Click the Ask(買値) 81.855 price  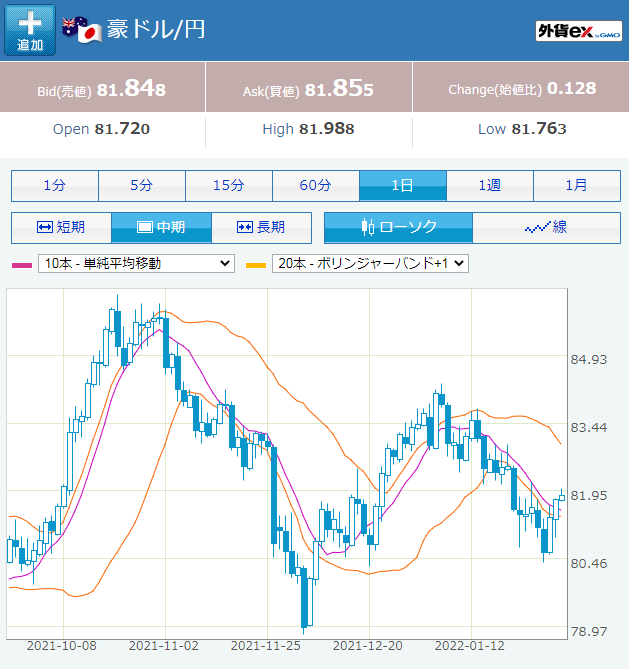coord(308,88)
